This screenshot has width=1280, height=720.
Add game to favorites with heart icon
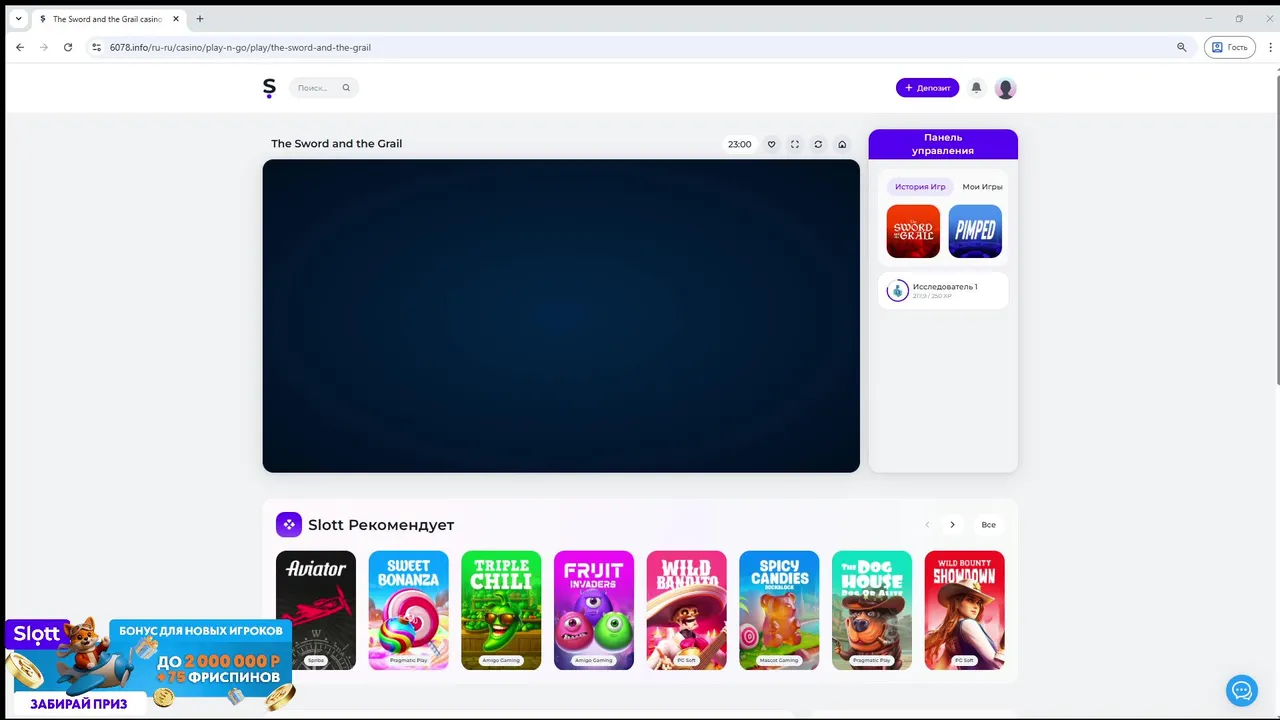coord(771,144)
